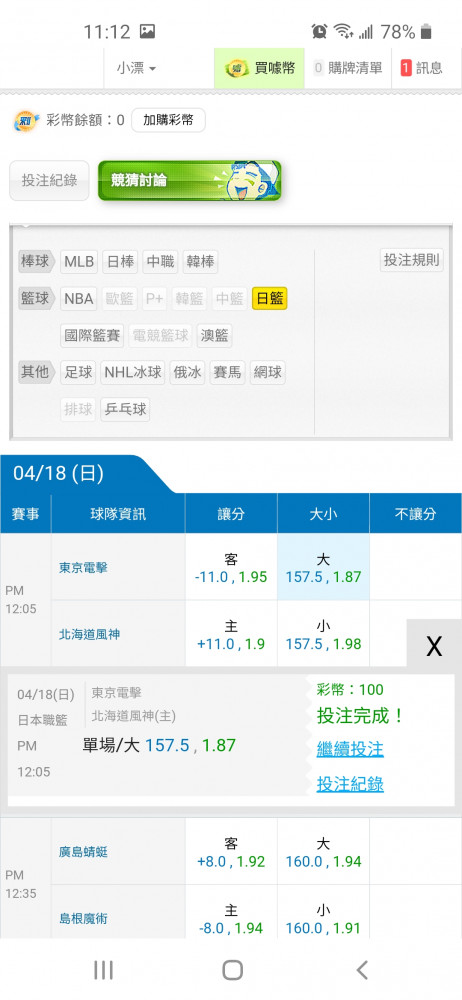The image size is (462, 1000).
Task: Open the 購牌清單 cart list
Action: 348,68
